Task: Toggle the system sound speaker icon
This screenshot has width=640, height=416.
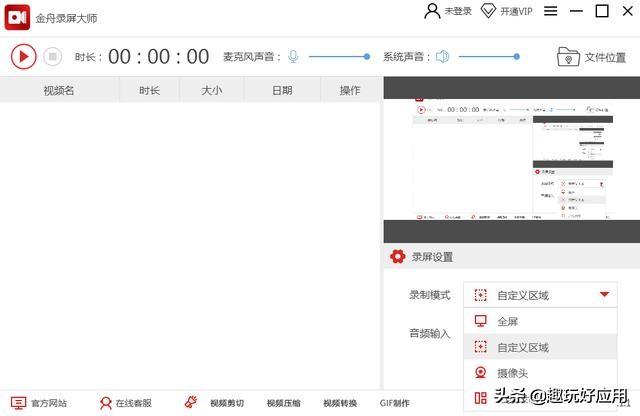Action: (442, 56)
